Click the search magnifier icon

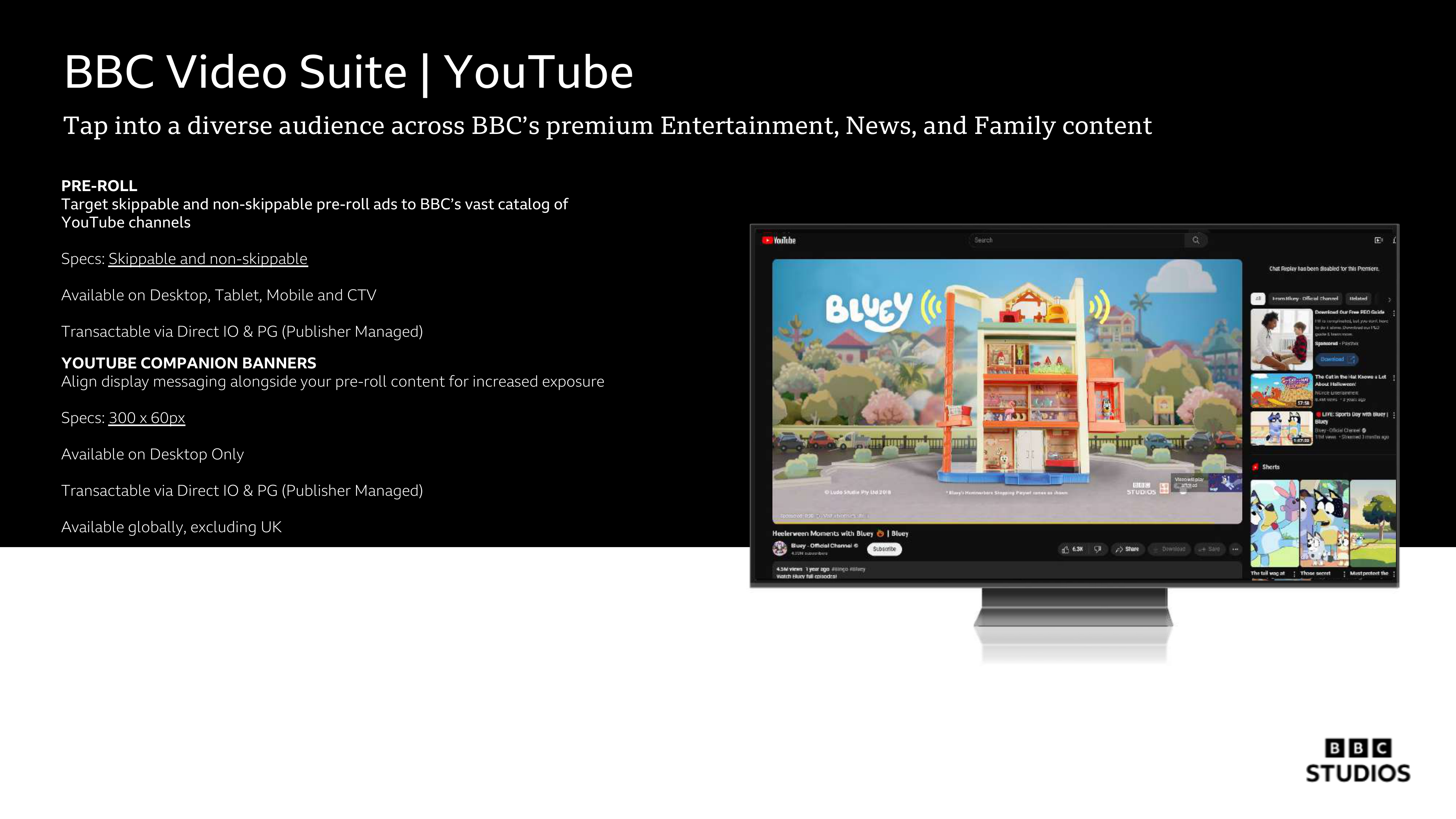click(1195, 240)
